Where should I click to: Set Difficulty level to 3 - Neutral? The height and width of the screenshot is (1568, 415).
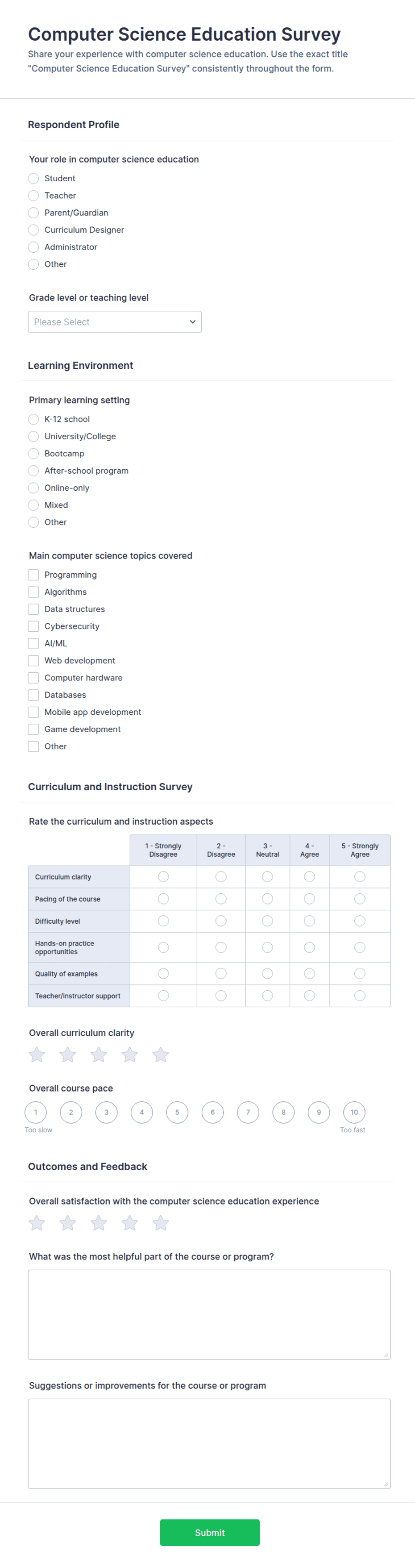[267, 921]
